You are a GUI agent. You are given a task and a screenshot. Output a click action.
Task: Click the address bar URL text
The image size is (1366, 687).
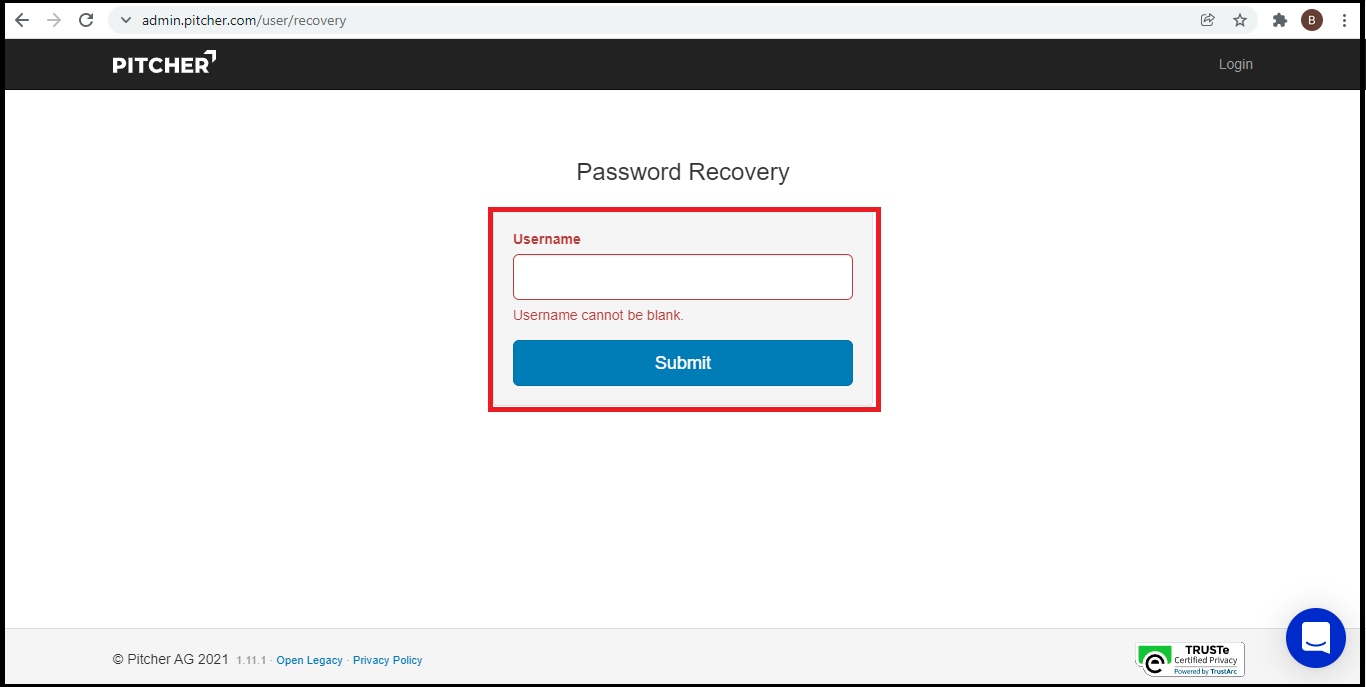244,20
